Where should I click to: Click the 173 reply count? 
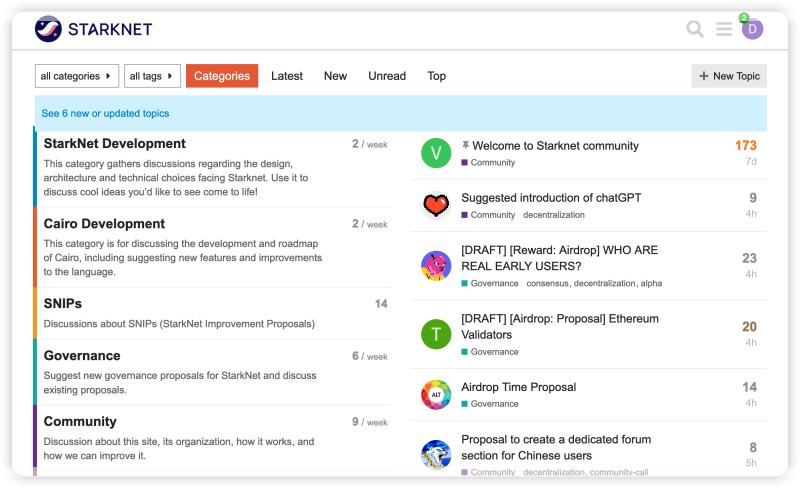(745, 145)
